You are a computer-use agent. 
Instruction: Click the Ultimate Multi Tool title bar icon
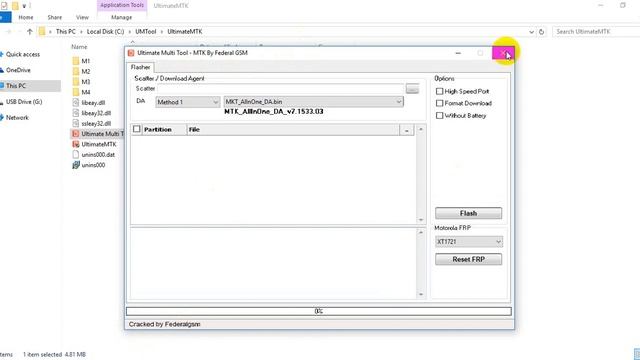pos(131,53)
